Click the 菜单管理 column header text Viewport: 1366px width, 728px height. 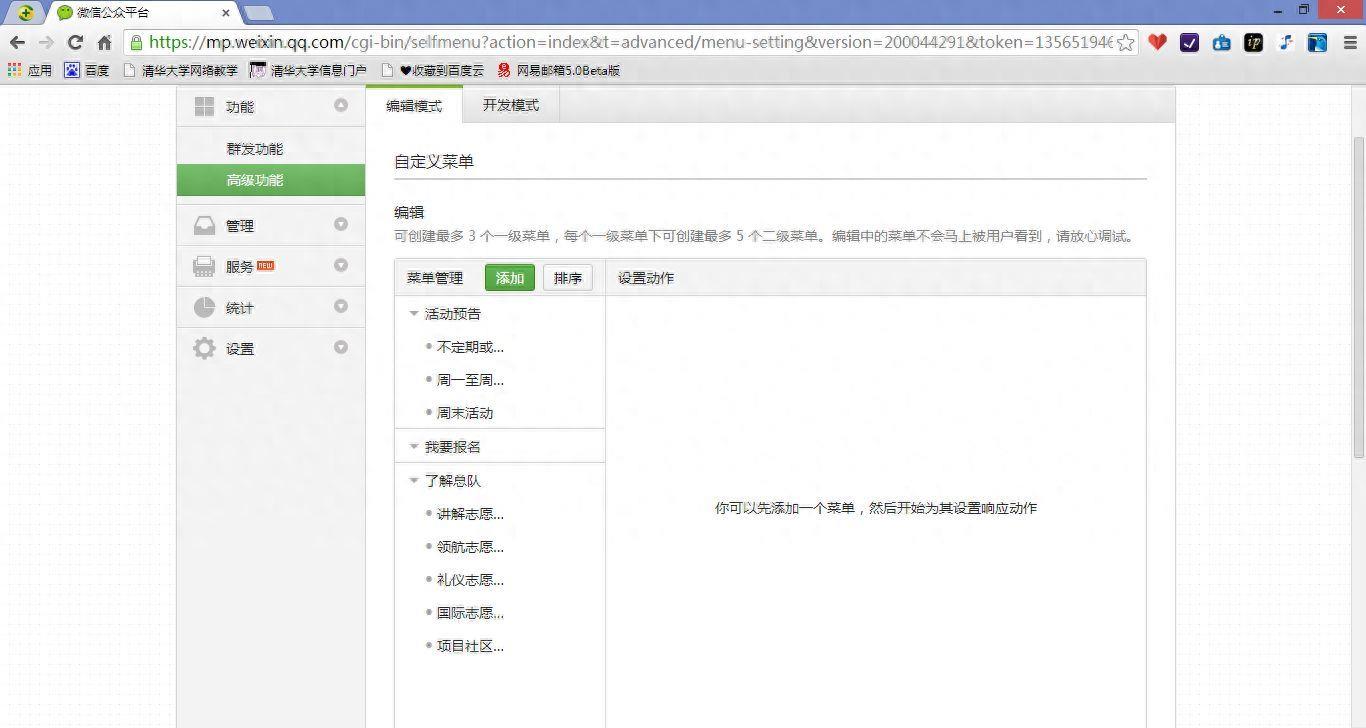click(x=435, y=278)
